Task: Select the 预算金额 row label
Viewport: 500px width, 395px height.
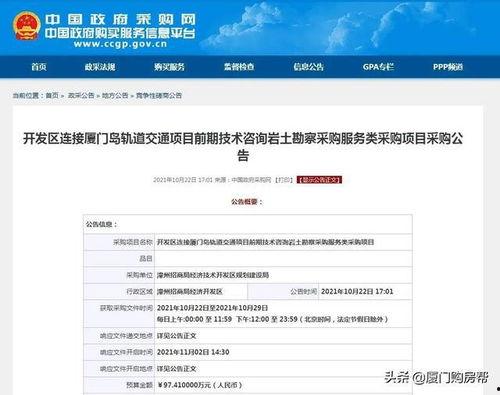Action: click(x=139, y=385)
